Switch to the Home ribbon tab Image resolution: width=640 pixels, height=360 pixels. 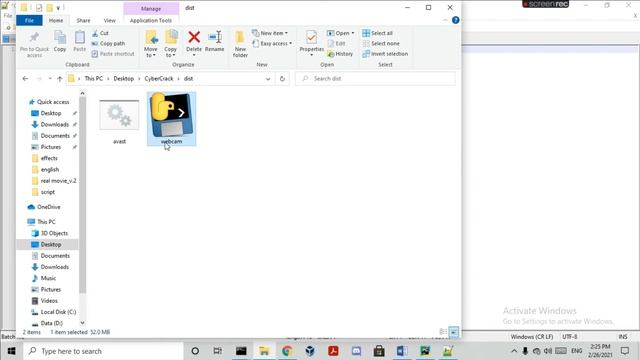pyautogui.click(x=56, y=20)
